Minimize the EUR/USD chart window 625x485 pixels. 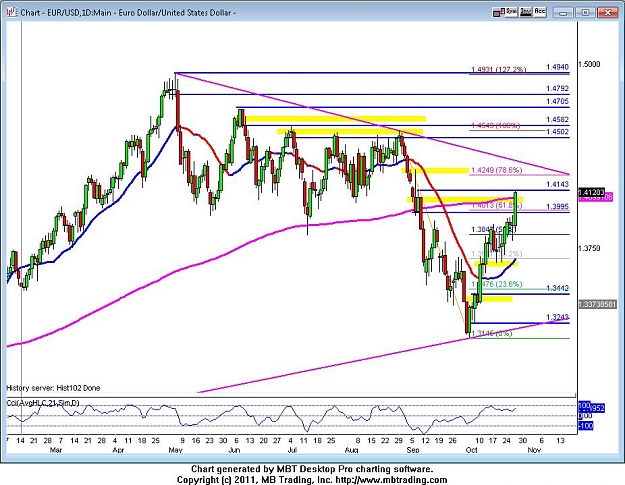tap(563, 13)
